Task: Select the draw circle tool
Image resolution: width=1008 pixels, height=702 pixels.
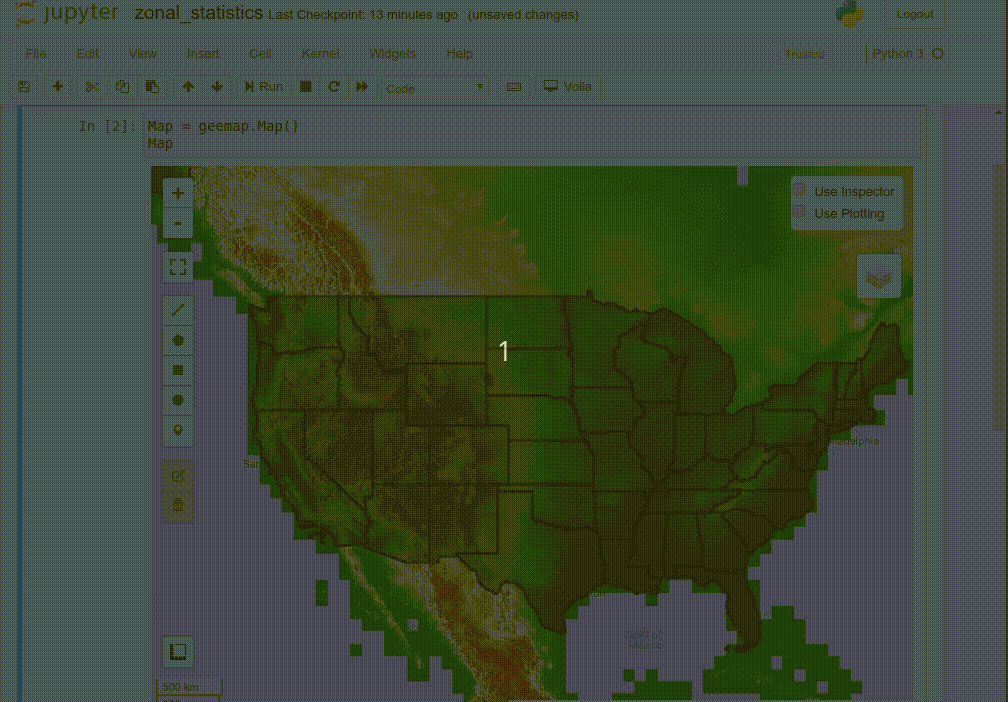Action: 177,400
